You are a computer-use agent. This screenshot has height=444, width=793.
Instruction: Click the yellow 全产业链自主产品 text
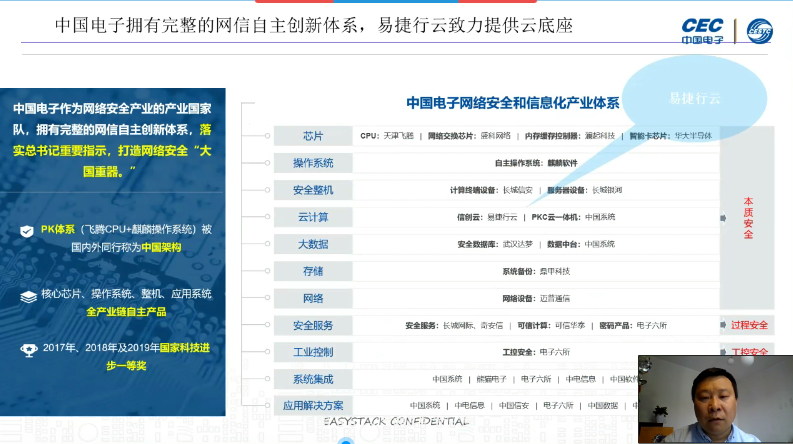pyautogui.click(x=126, y=312)
